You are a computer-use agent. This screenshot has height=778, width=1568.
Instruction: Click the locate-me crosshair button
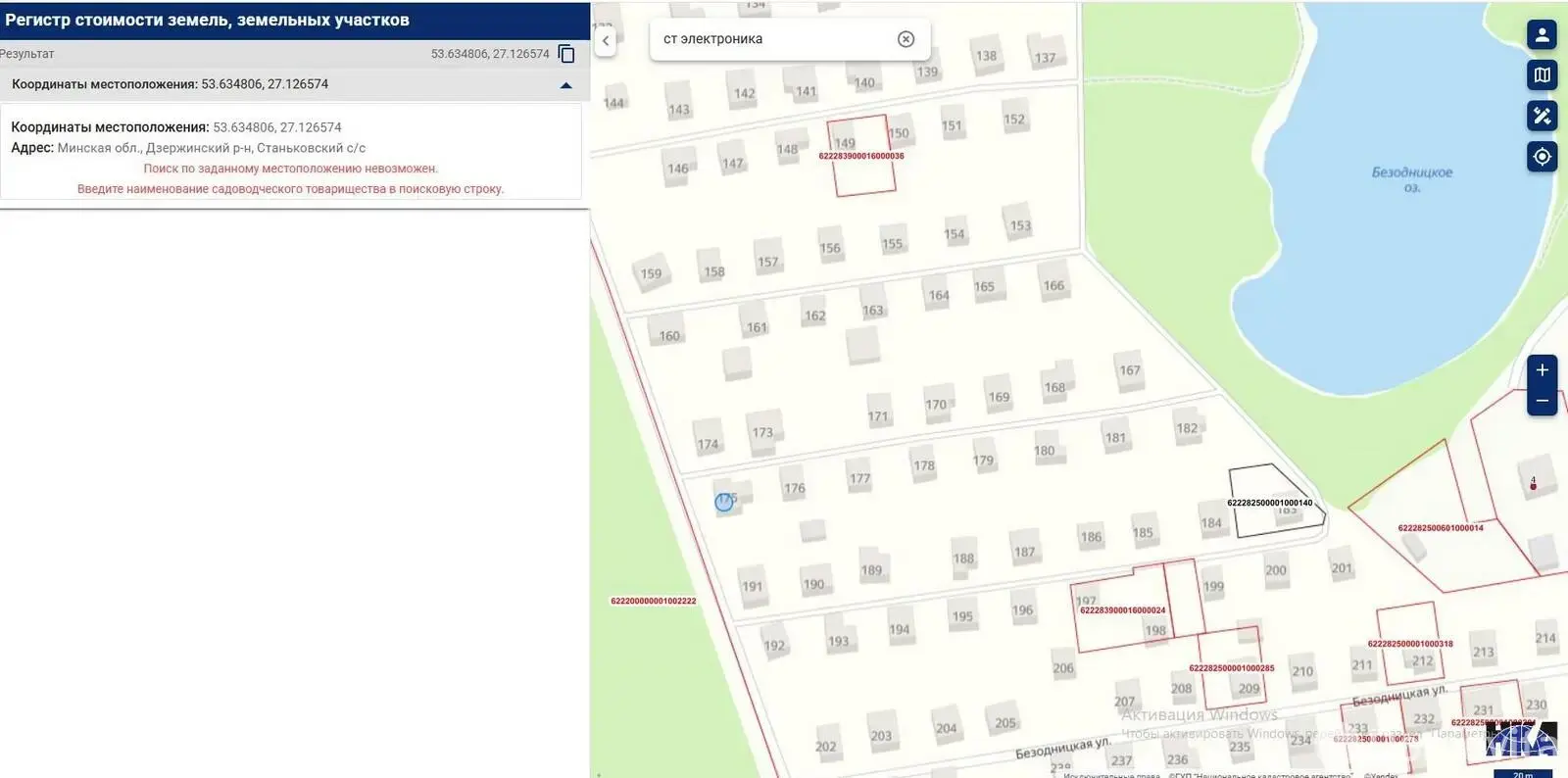tap(1542, 157)
